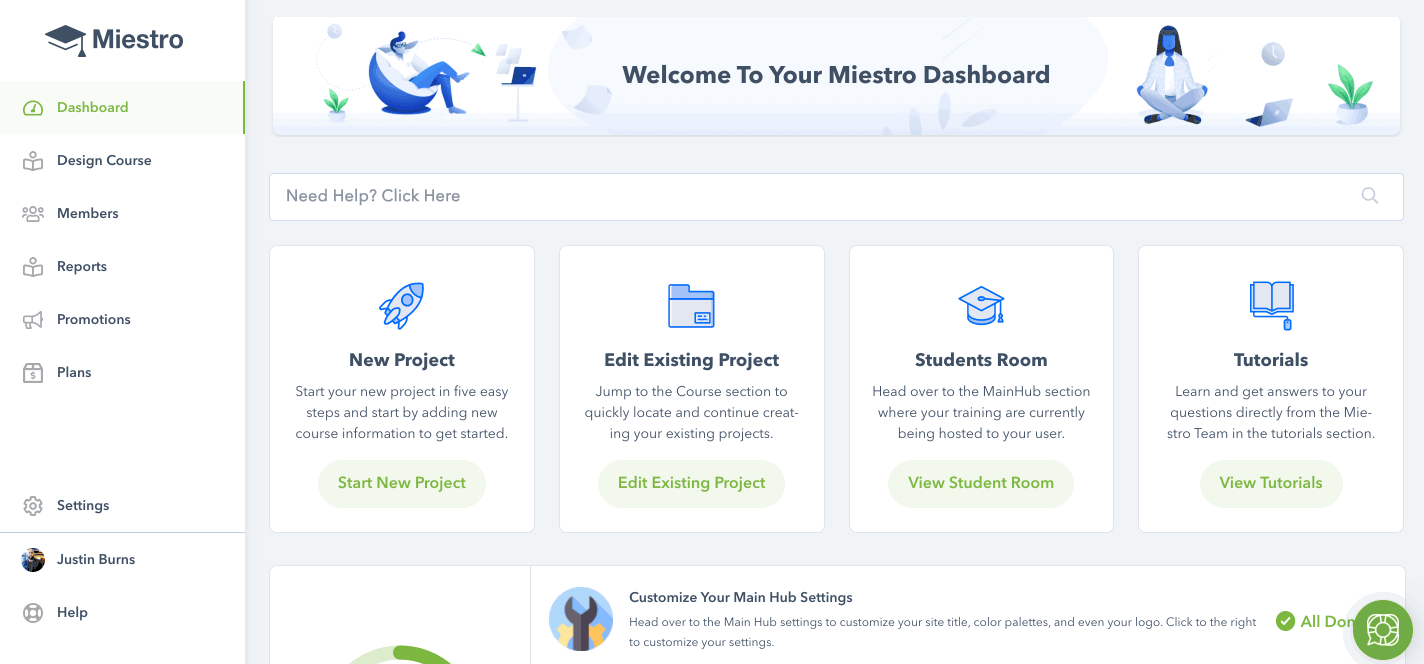
Task: Open Justin Burns account menu
Action: click(x=122, y=560)
